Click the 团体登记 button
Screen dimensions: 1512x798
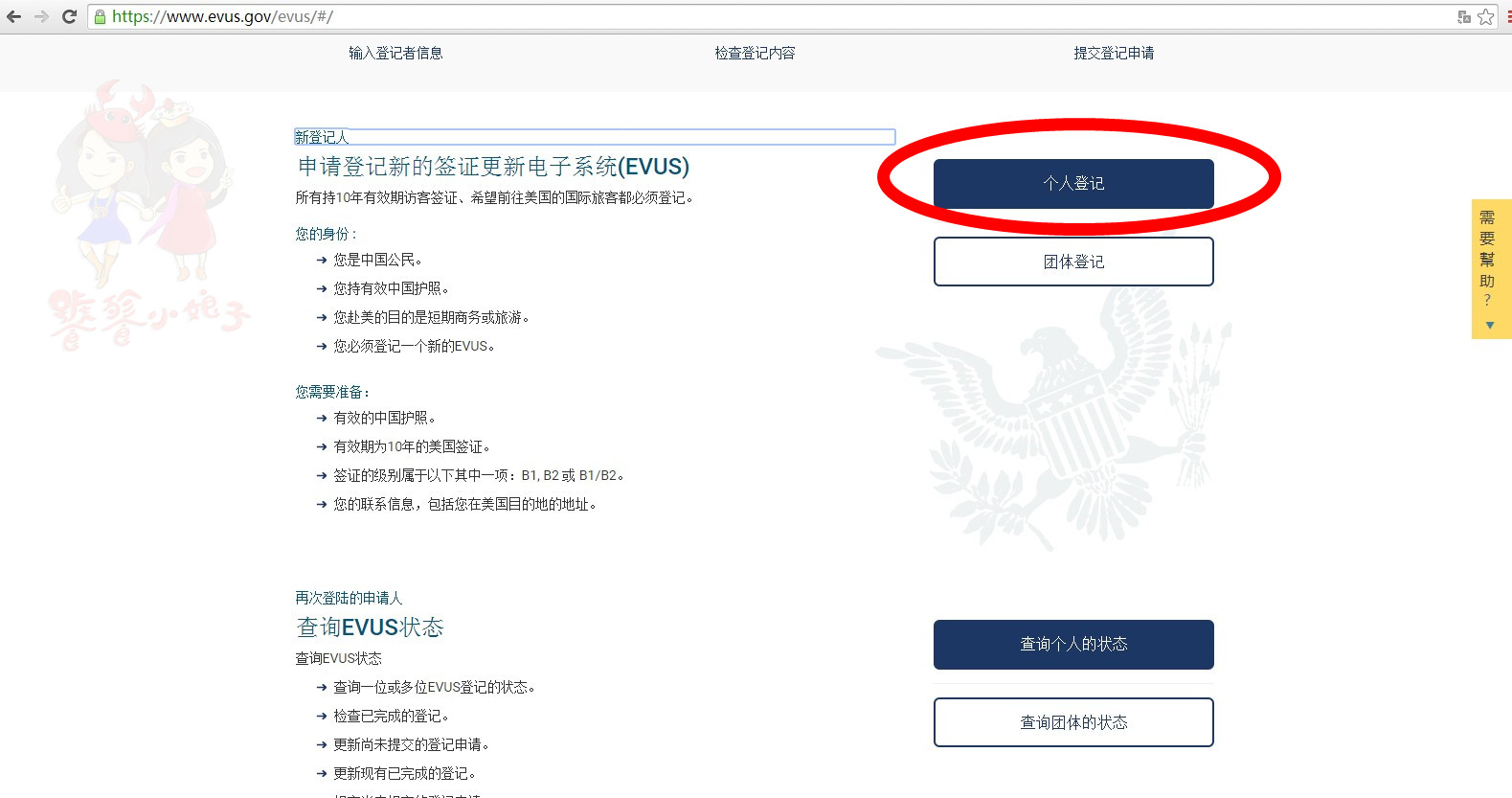tap(1073, 262)
